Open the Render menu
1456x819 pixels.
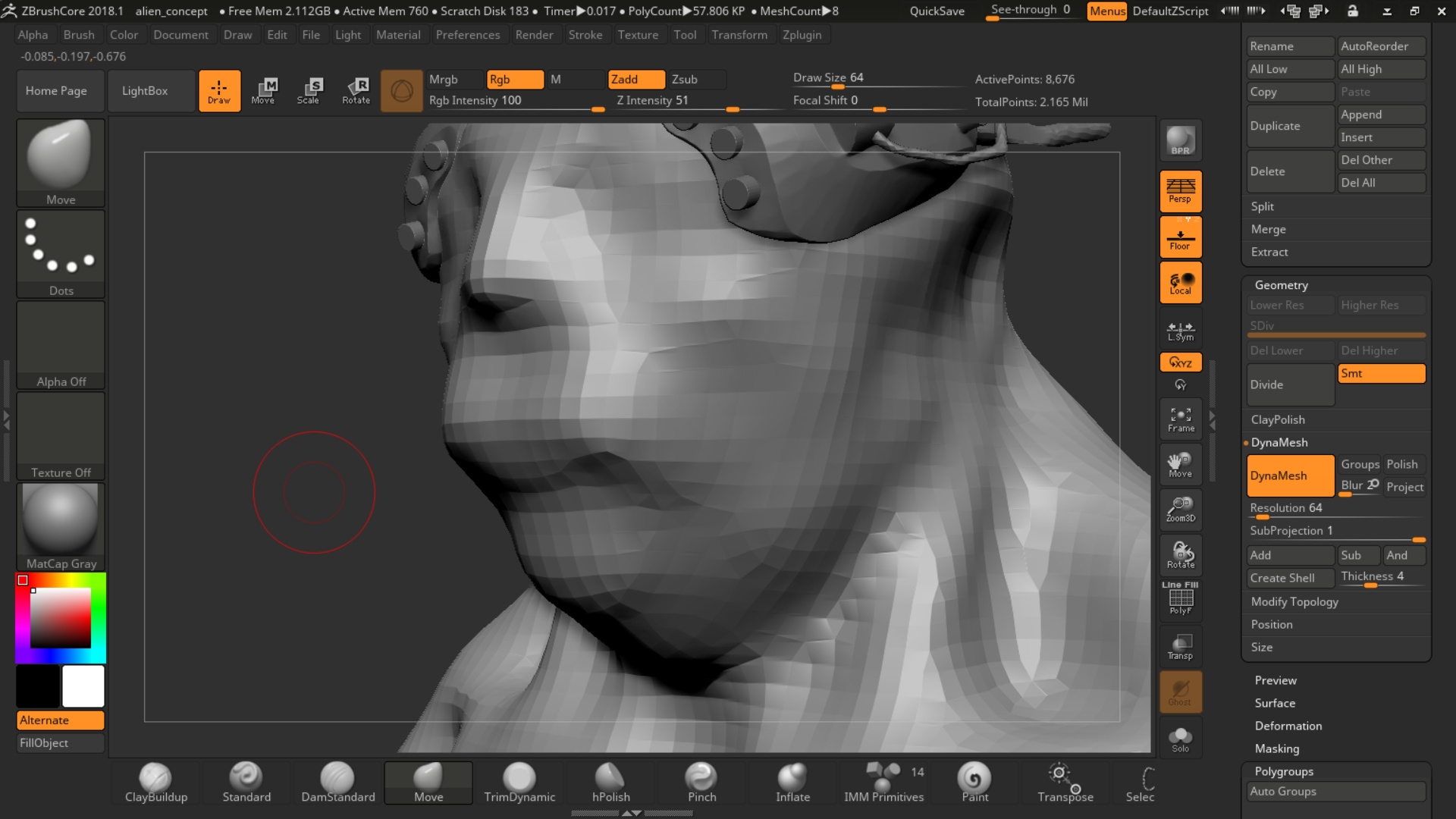click(534, 35)
